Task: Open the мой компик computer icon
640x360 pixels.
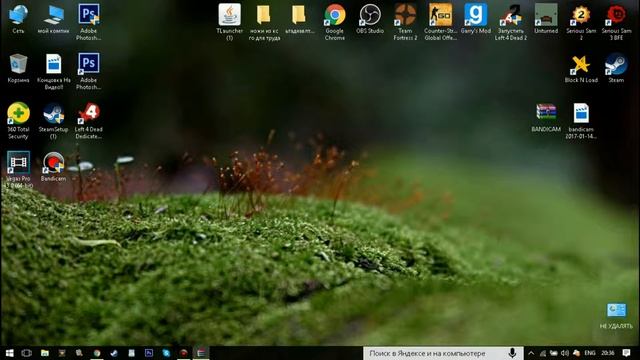Action: pos(53,19)
